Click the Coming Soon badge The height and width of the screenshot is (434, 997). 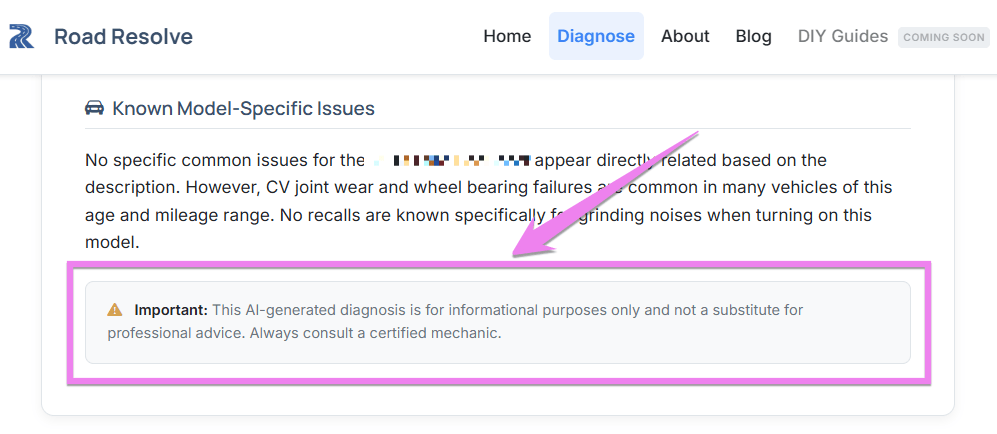click(943, 37)
